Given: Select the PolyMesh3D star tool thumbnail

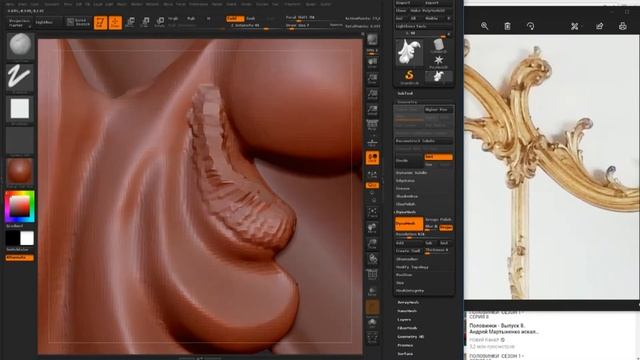Looking at the screenshot, I should [439, 62].
